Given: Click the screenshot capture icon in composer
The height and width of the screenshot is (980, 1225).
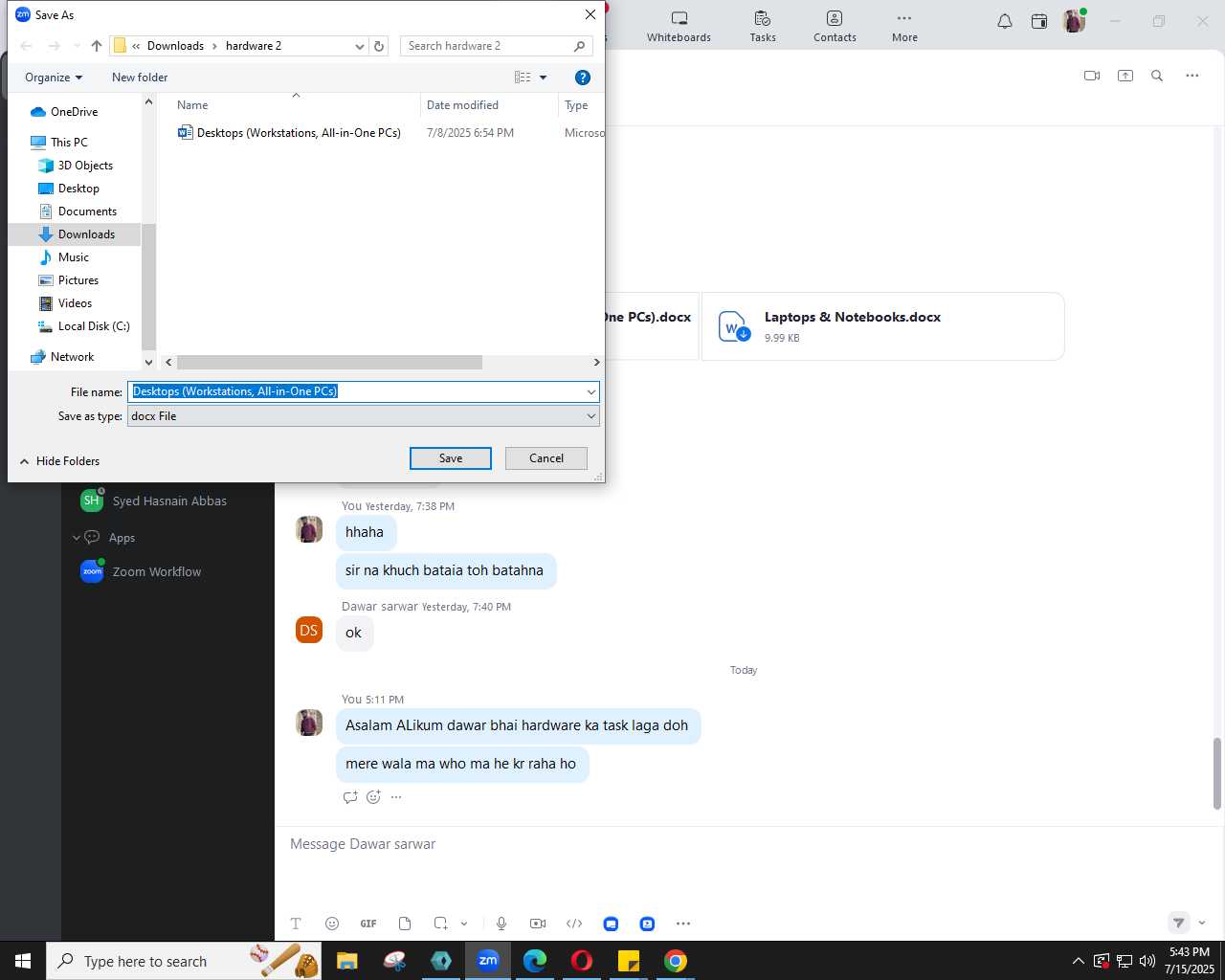Looking at the screenshot, I should tap(440, 924).
